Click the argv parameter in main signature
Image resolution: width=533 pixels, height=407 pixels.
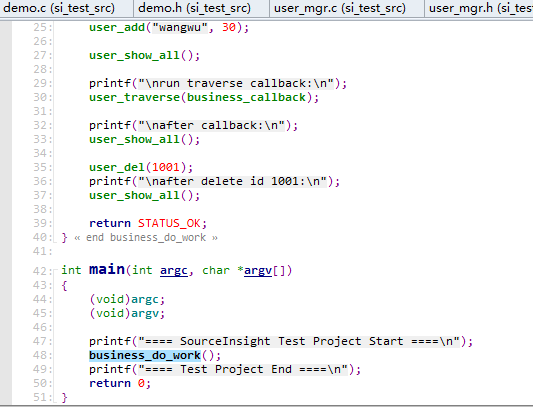coord(258,271)
